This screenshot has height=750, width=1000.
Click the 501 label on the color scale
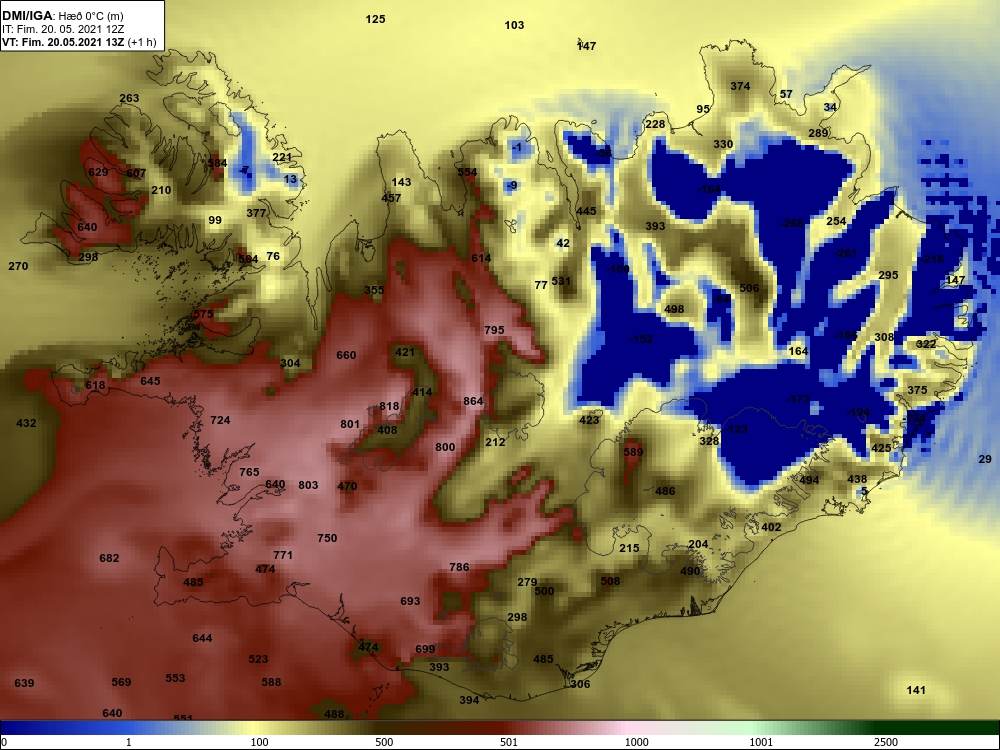(x=509, y=742)
